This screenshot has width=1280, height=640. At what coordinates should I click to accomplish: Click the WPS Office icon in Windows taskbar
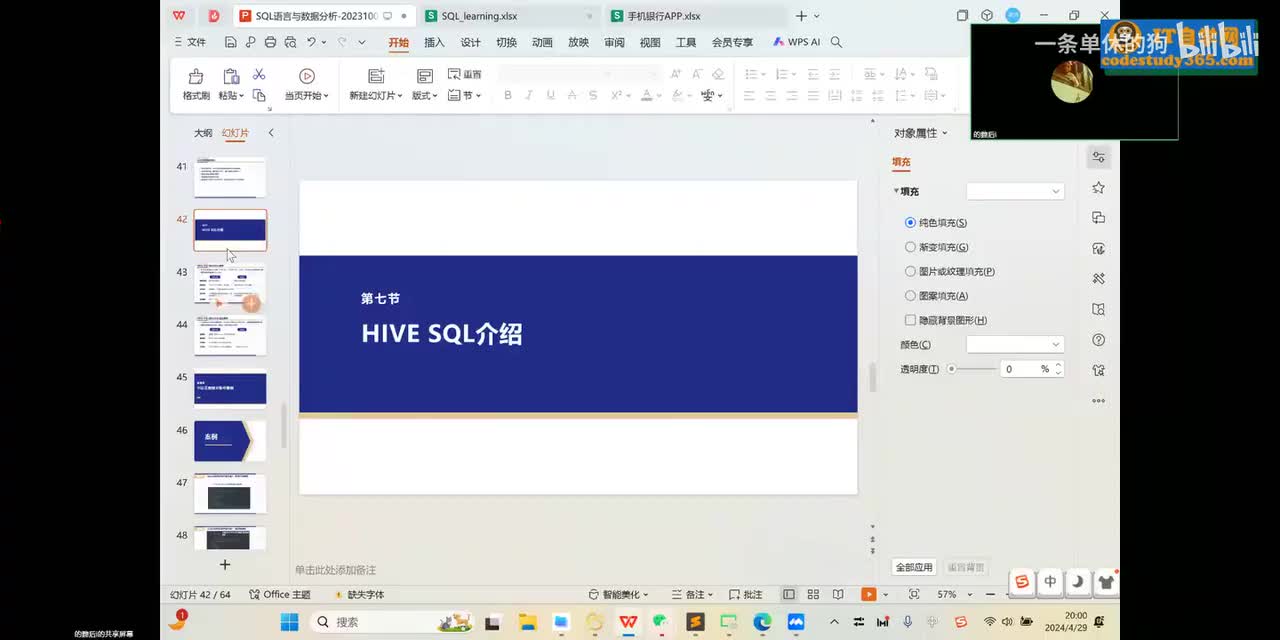pos(628,622)
